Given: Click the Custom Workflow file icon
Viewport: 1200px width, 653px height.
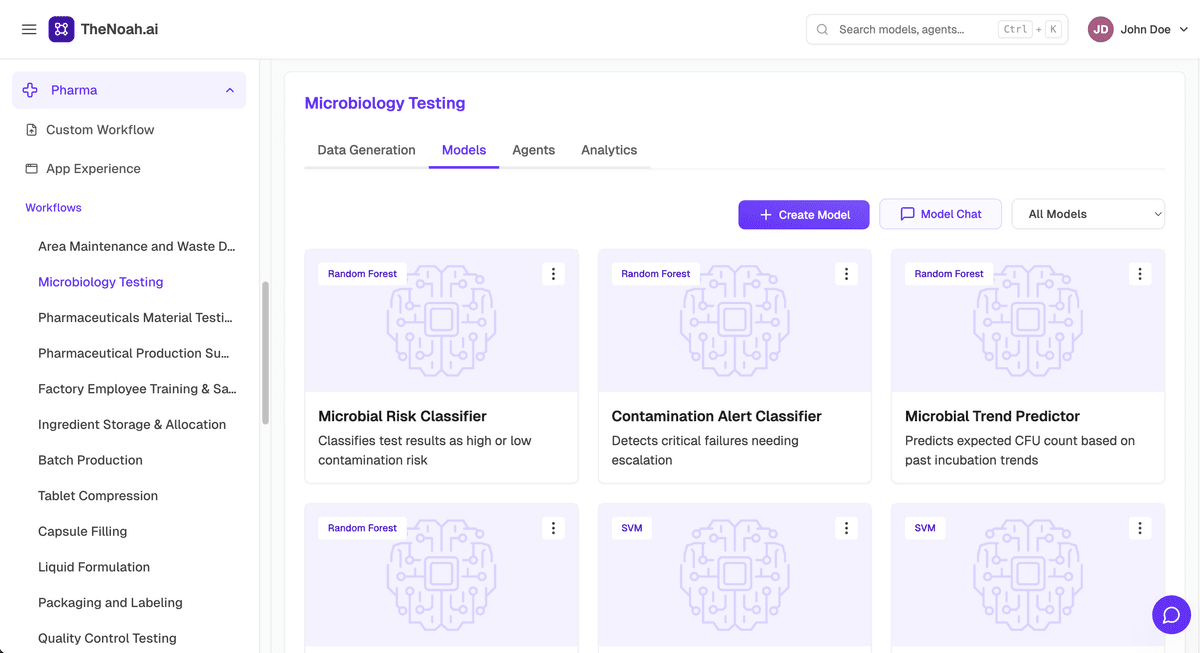Looking at the screenshot, I should tap(32, 130).
